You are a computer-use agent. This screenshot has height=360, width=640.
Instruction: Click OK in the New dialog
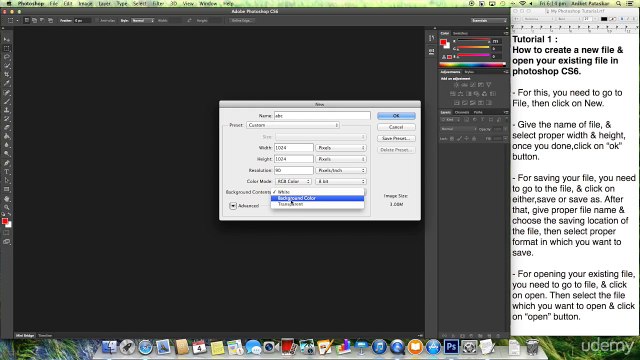[396, 116]
